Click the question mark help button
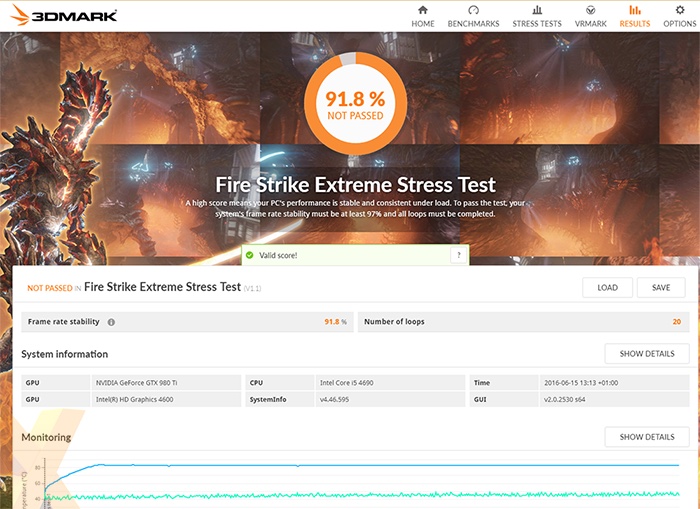 [x=459, y=256]
